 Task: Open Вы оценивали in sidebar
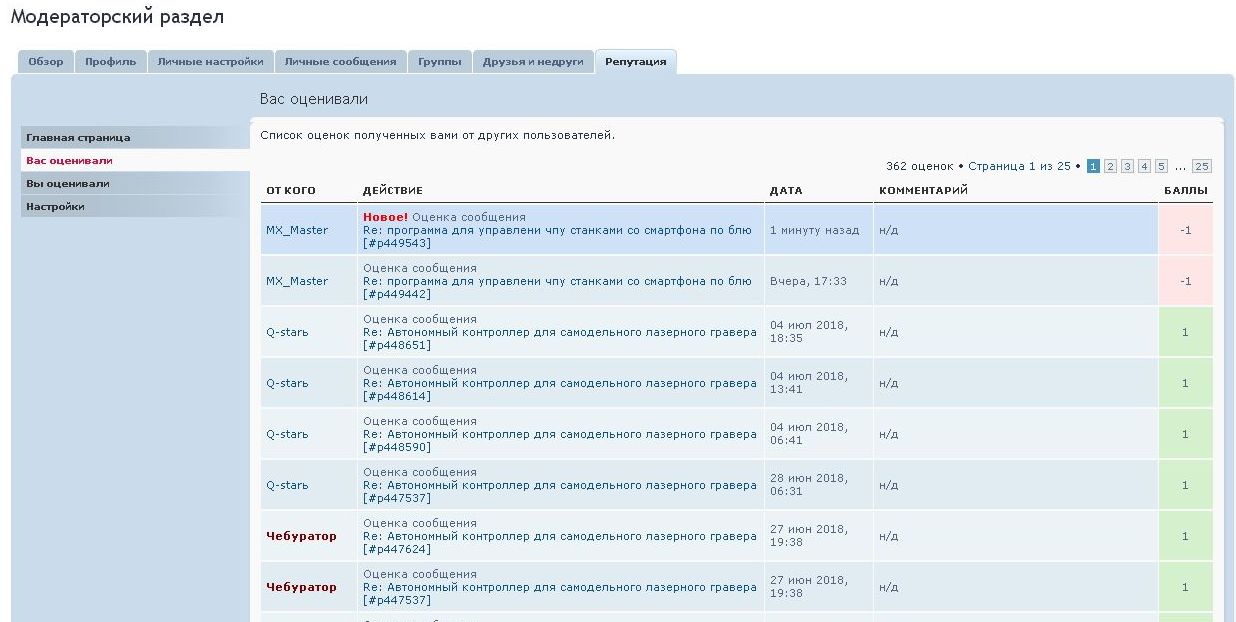(x=135, y=184)
